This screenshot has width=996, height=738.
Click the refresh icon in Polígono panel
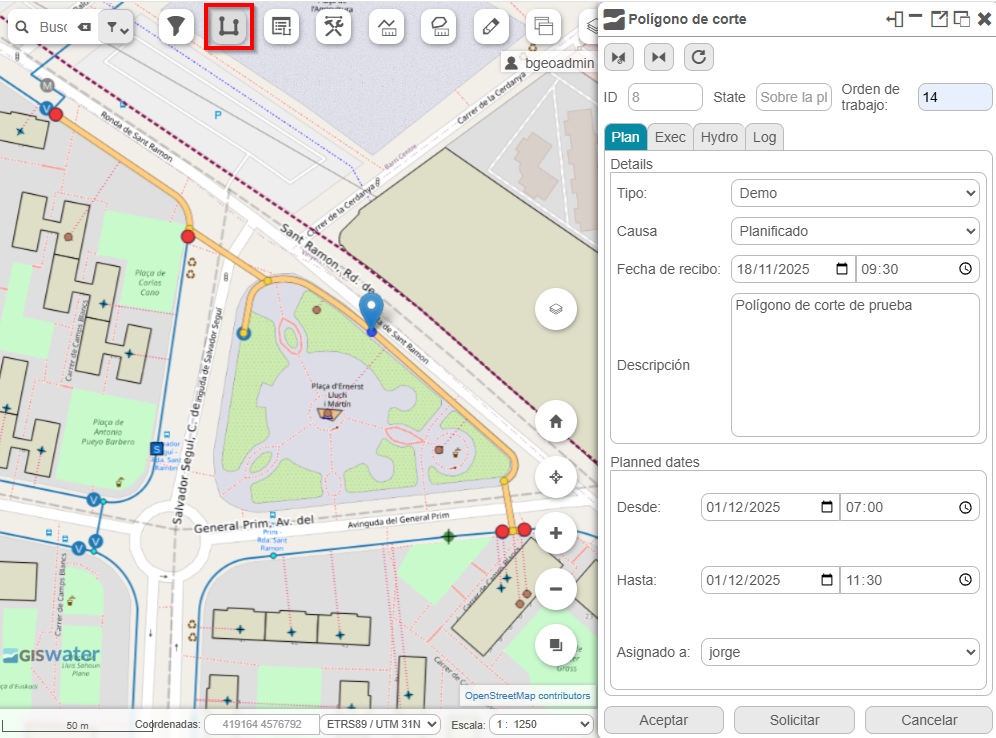(x=699, y=57)
